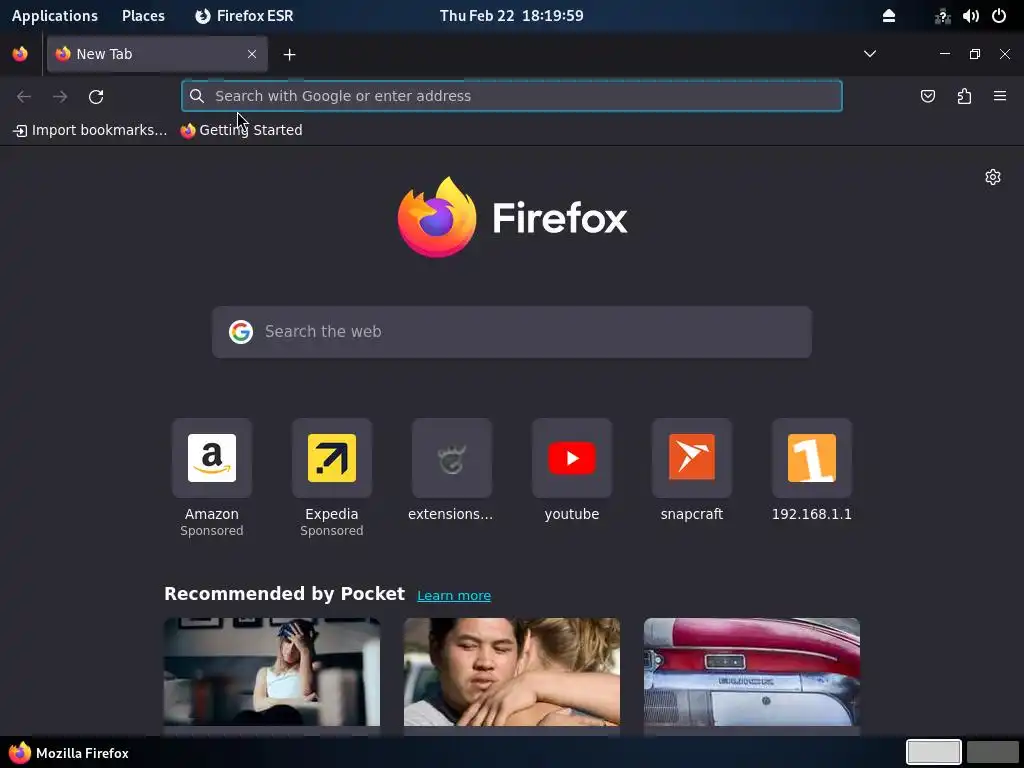Click Import bookmarks toolbar item
This screenshot has height=768, width=1024.
tap(90, 130)
